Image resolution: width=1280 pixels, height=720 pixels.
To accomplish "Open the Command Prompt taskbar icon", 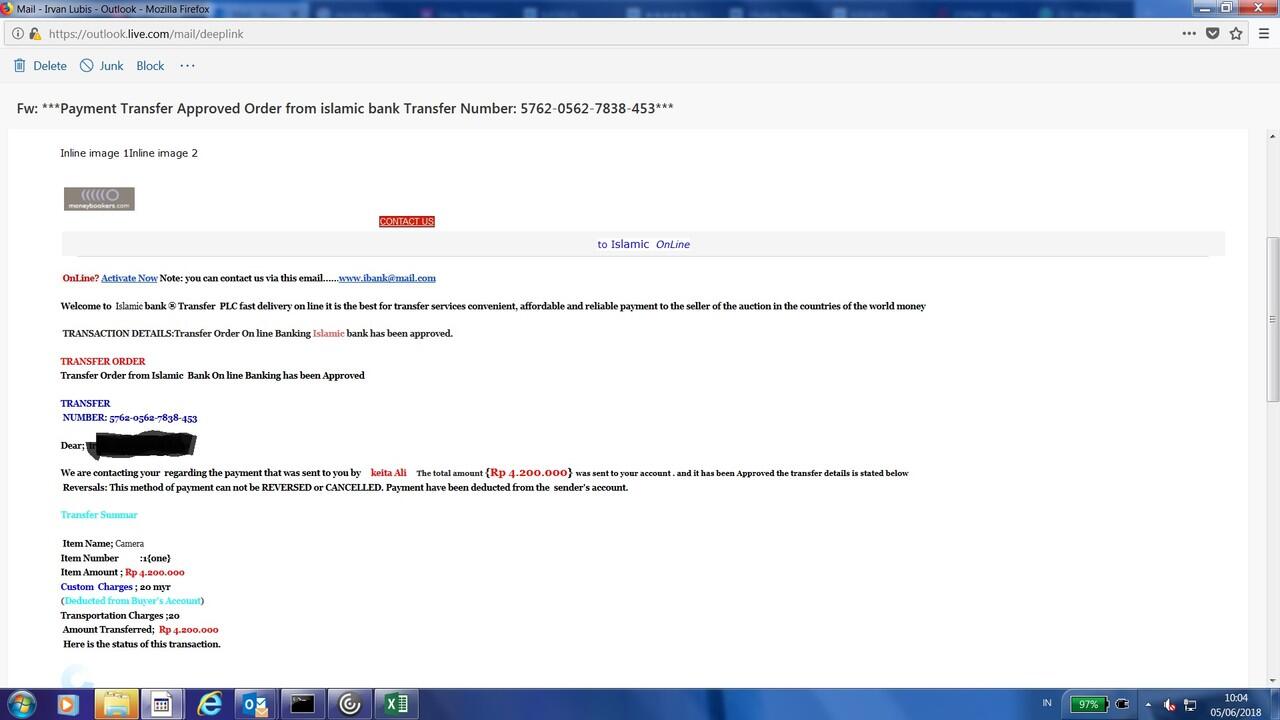I will click(x=303, y=704).
